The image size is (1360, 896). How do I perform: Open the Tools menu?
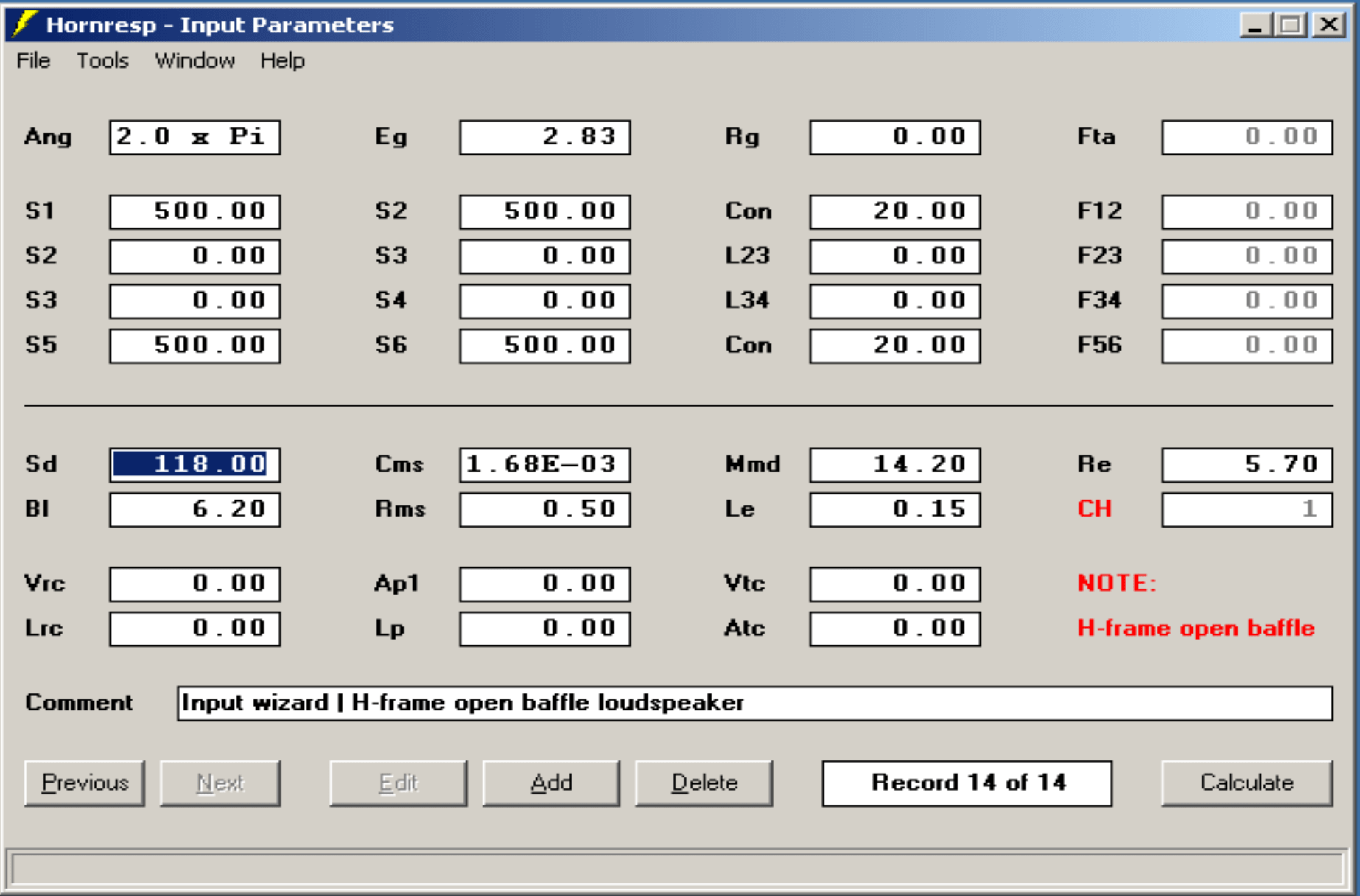[102, 60]
